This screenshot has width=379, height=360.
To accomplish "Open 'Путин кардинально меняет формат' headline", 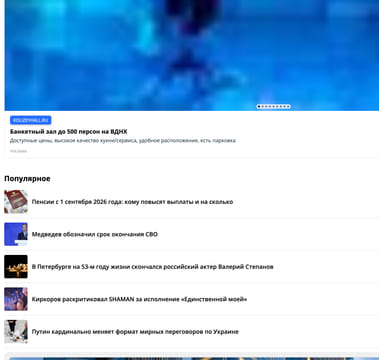I will pos(135,332).
